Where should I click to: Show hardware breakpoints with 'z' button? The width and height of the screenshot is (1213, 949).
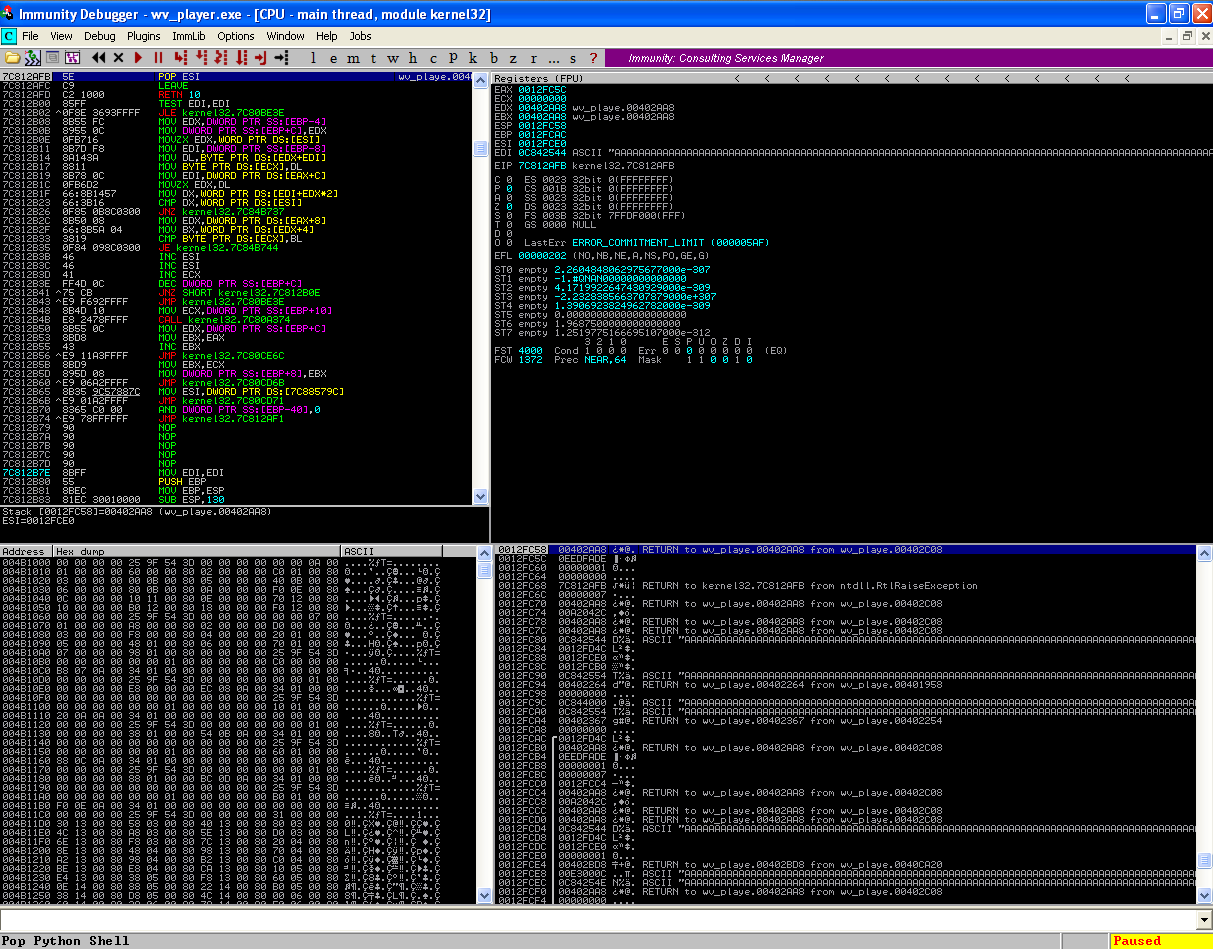tap(514, 58)
